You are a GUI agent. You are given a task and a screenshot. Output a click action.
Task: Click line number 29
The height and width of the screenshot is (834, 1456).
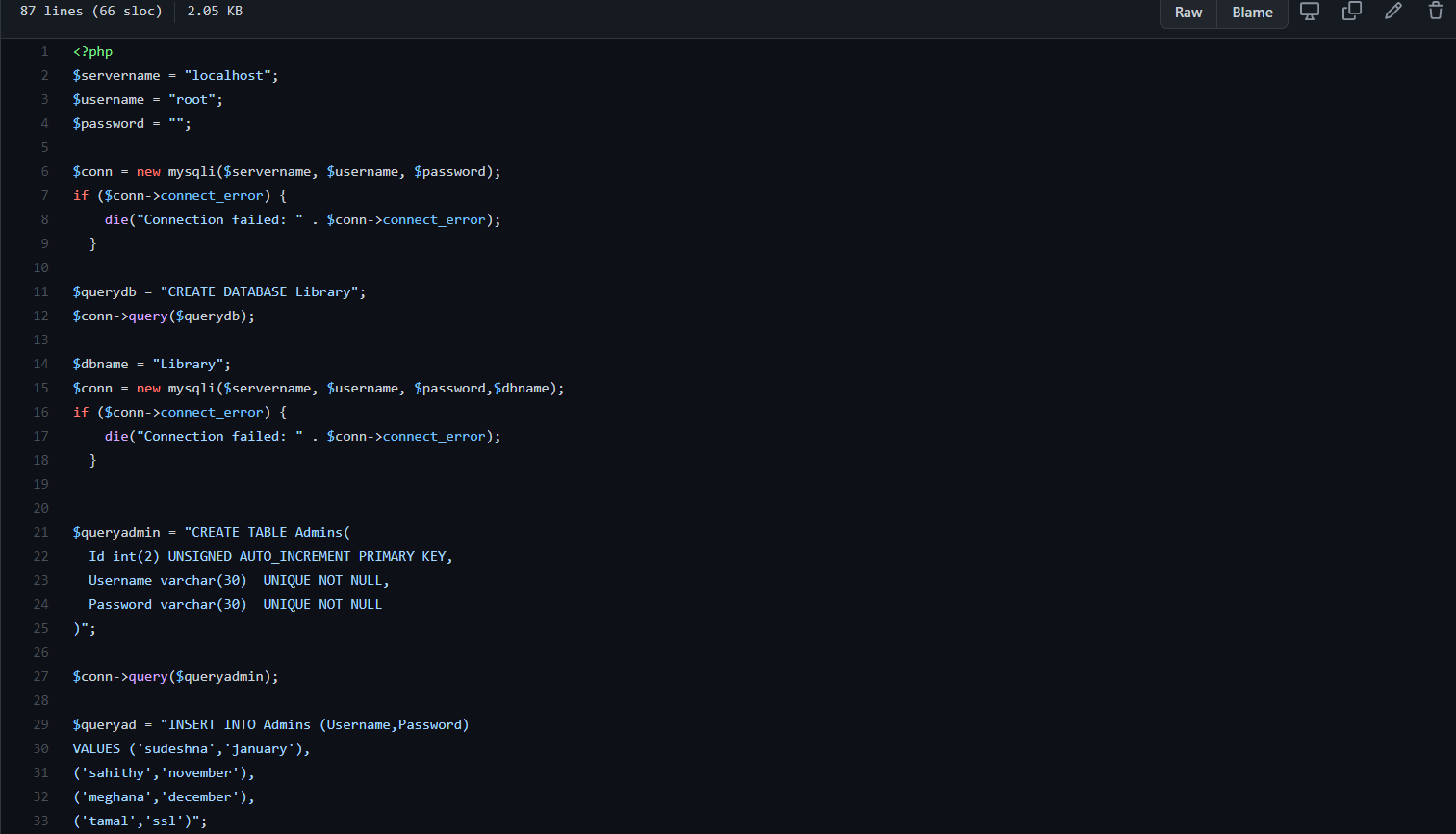[x=40, y=724]
